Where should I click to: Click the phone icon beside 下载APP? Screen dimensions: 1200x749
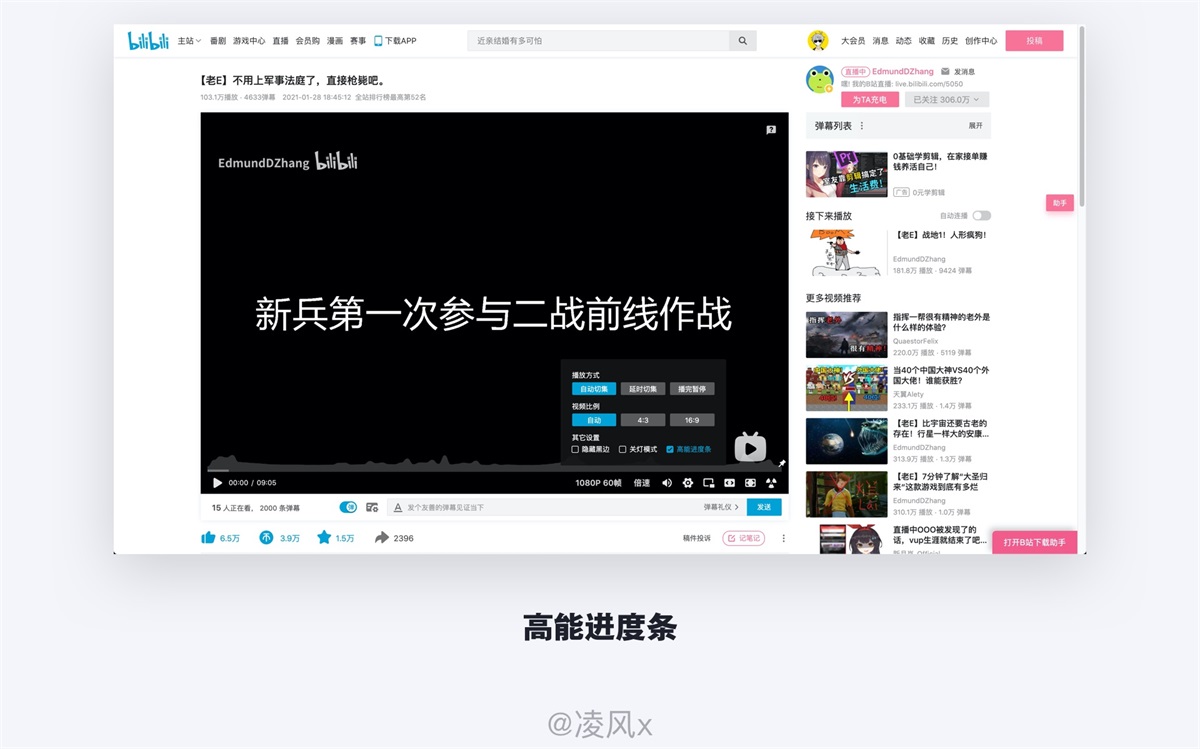tap(378, 41)
